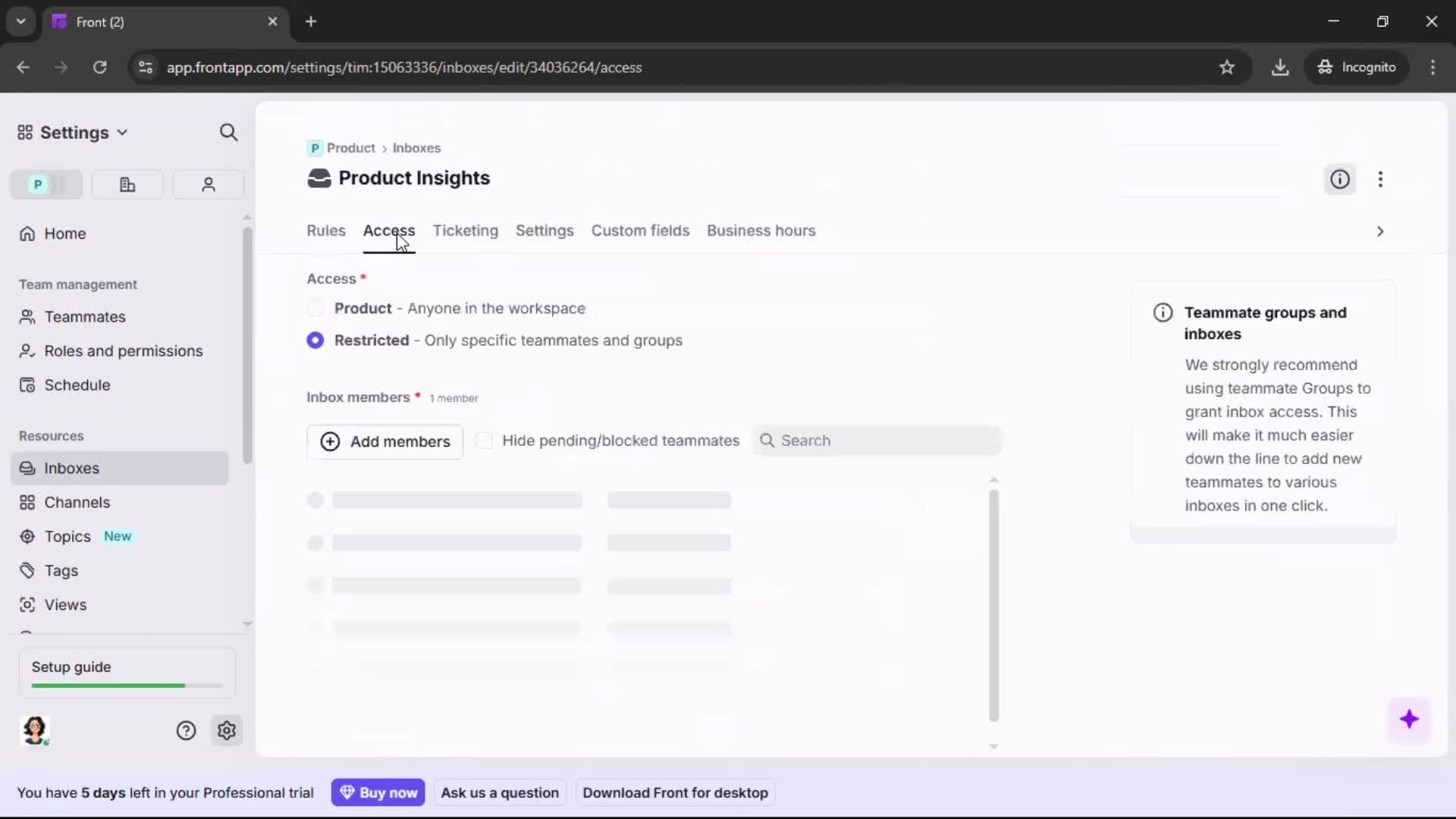Screen dimensions: 1456x819
Task: Click the Add members button
Action: click(384, 442)
